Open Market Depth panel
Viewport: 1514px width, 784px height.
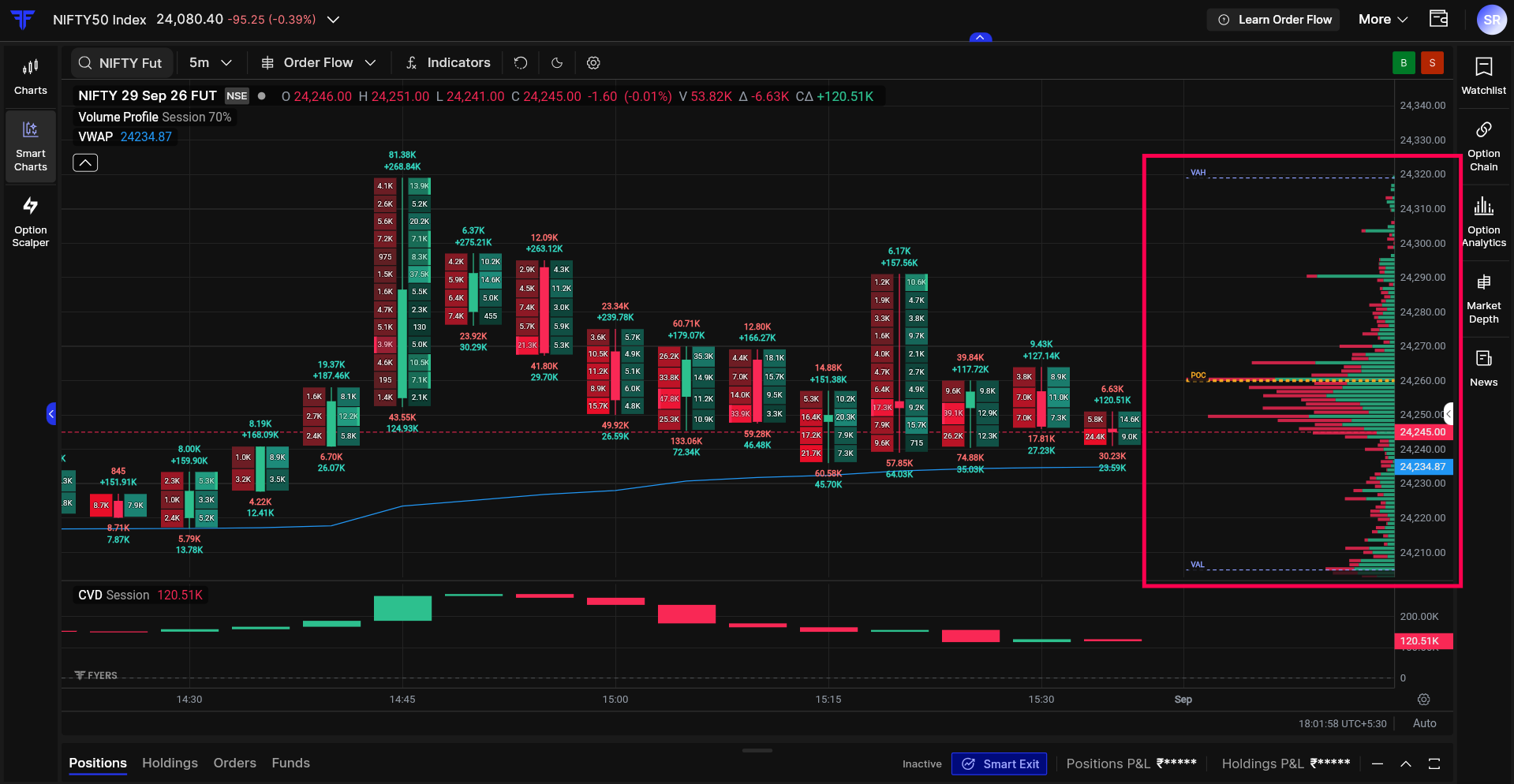(x=1483, y=299)
